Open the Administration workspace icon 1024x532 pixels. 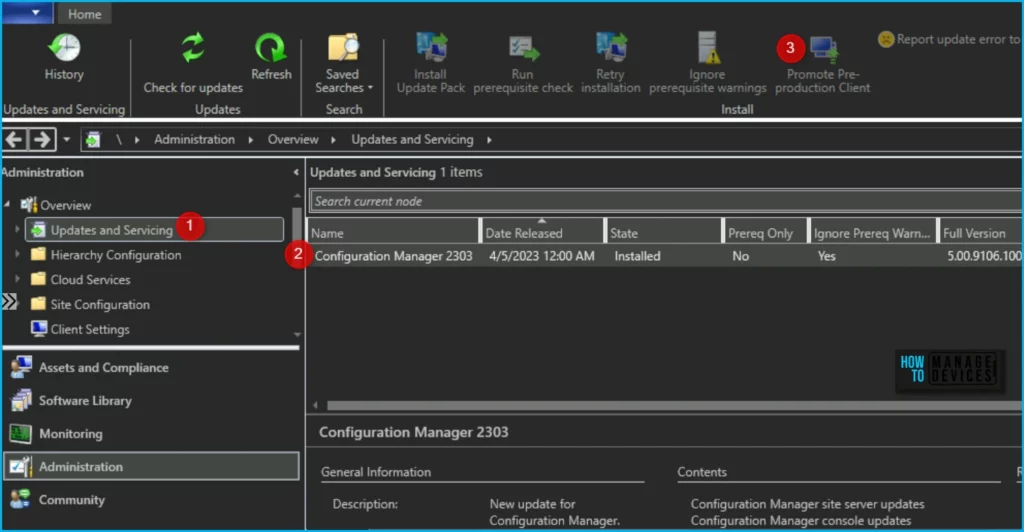(x=20, y=466)
